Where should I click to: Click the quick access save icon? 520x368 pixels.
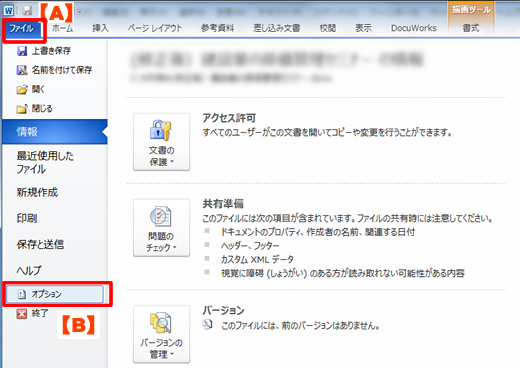[27, 11]
